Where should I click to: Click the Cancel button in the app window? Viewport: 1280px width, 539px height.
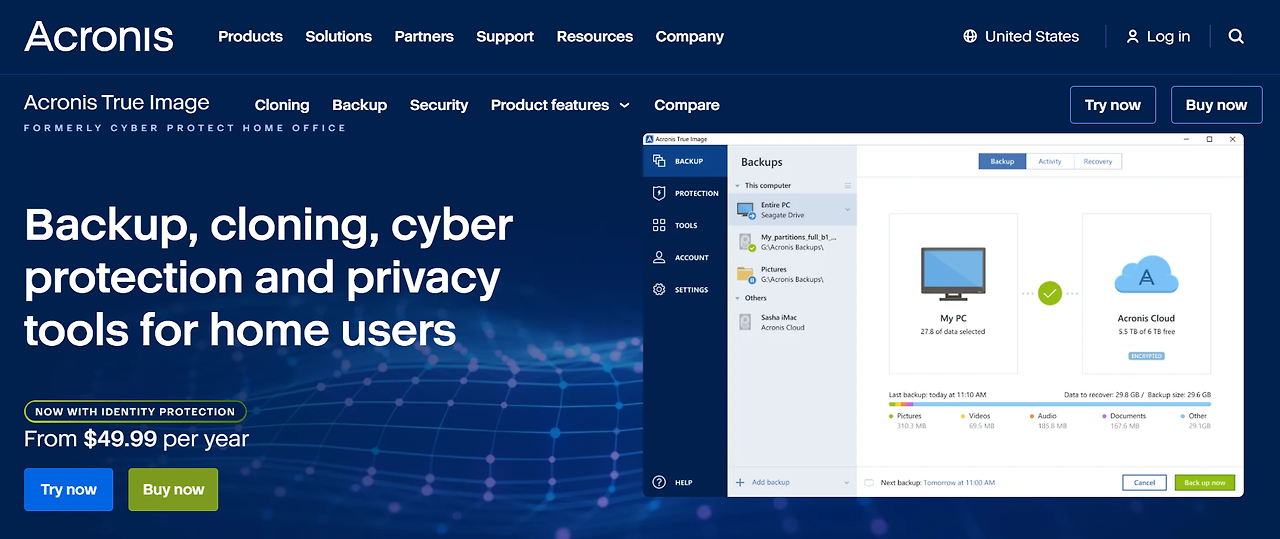1145,482
